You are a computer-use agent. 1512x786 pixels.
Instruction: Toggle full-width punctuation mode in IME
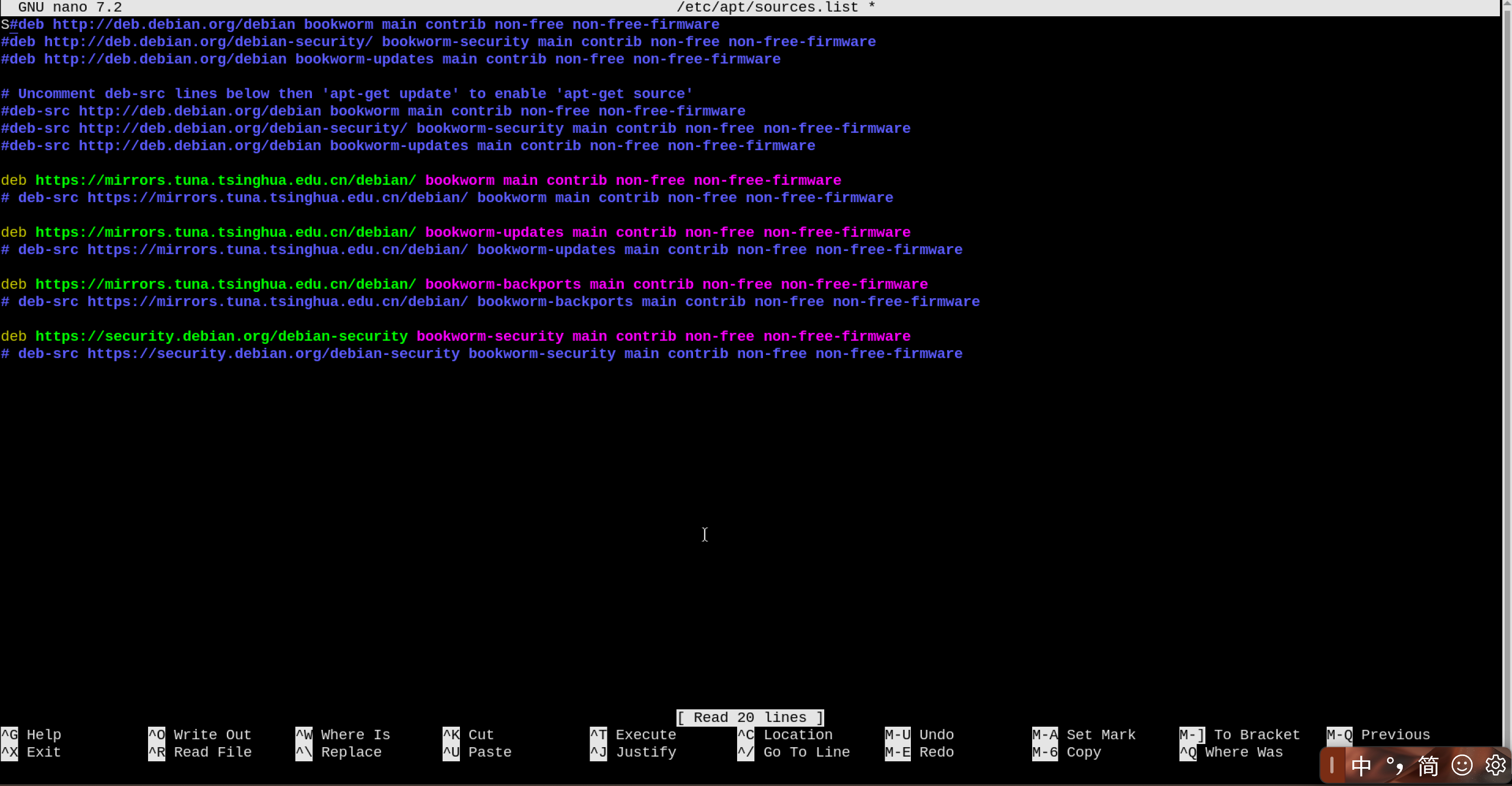pyautogui.click(x=1394, y=766)
